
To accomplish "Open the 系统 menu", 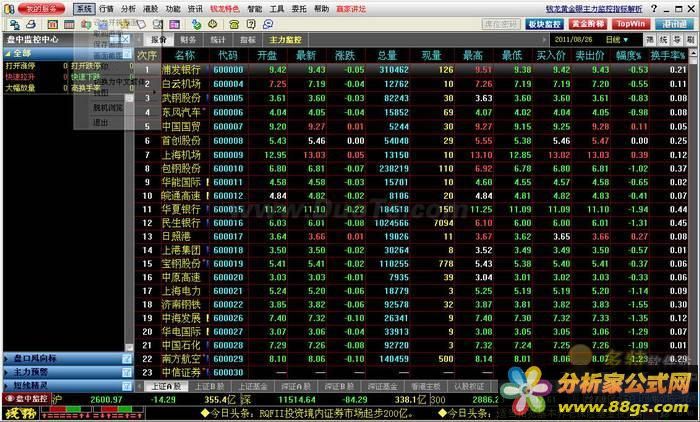I will (x=84, y=9).
